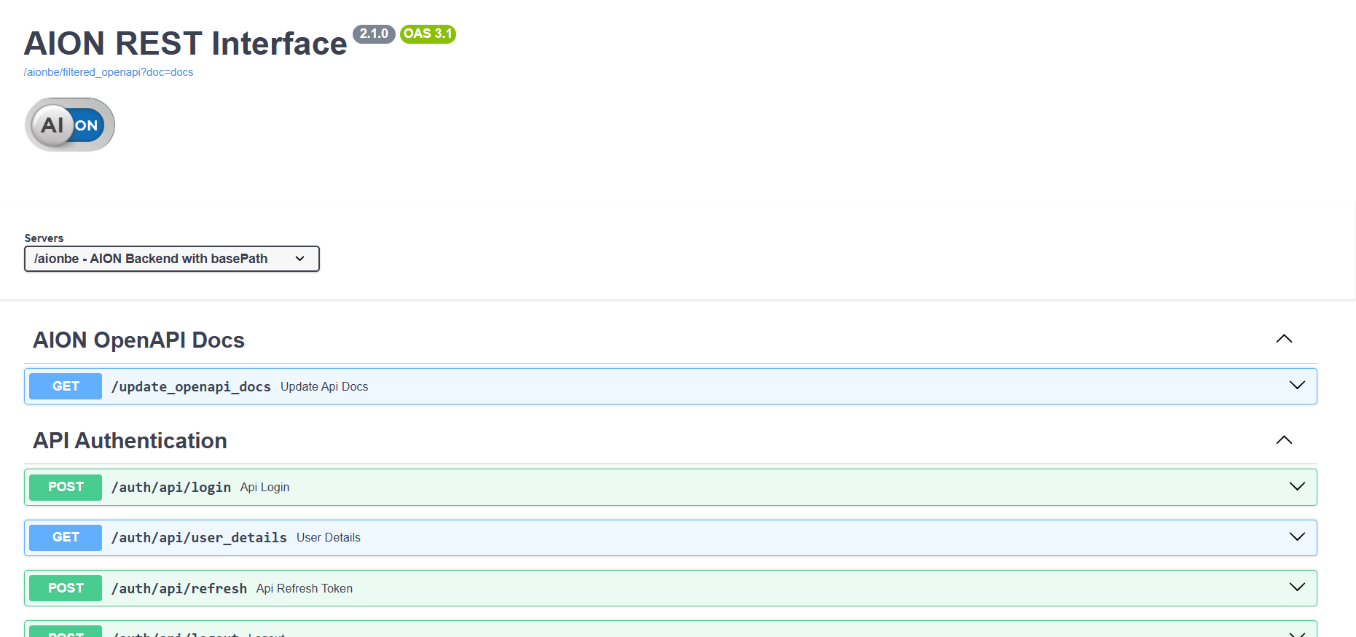
Task: Click the Api Login description text
Action: [265, 487]
